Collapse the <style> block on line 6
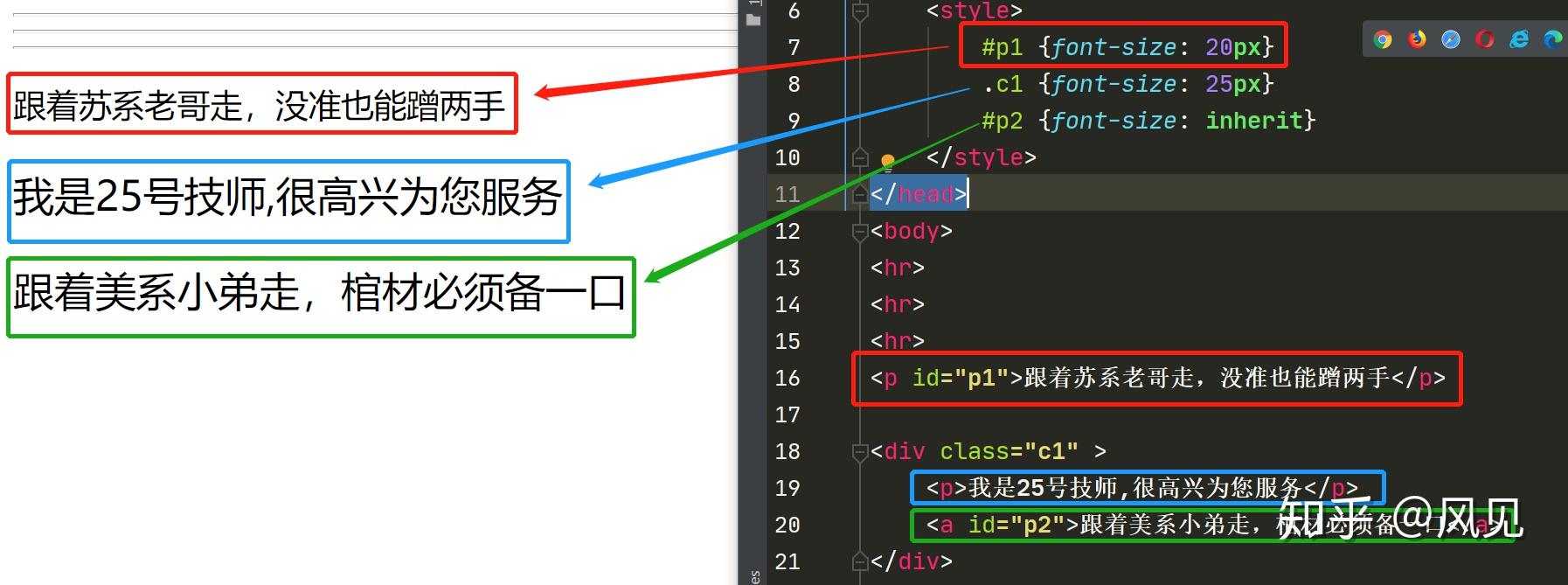 click(x=860, y=11)
